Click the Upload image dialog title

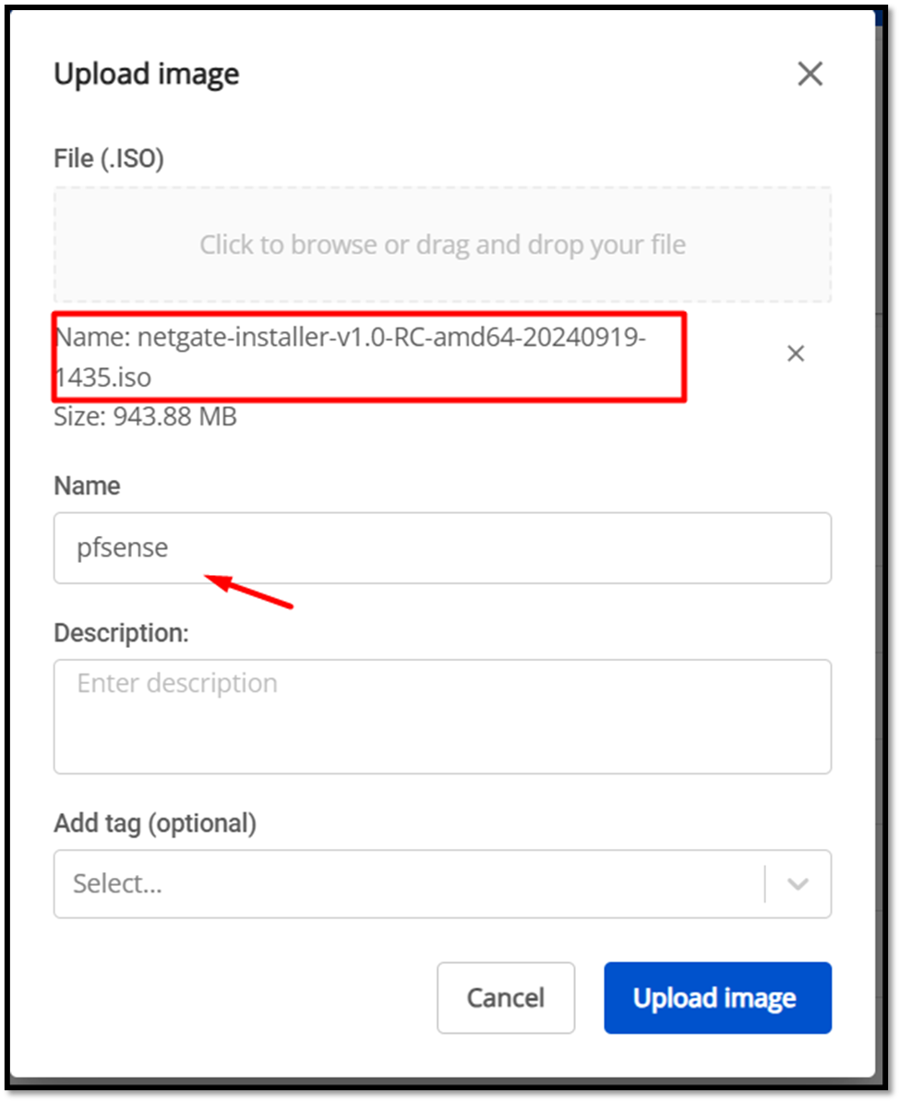(146, 74)
